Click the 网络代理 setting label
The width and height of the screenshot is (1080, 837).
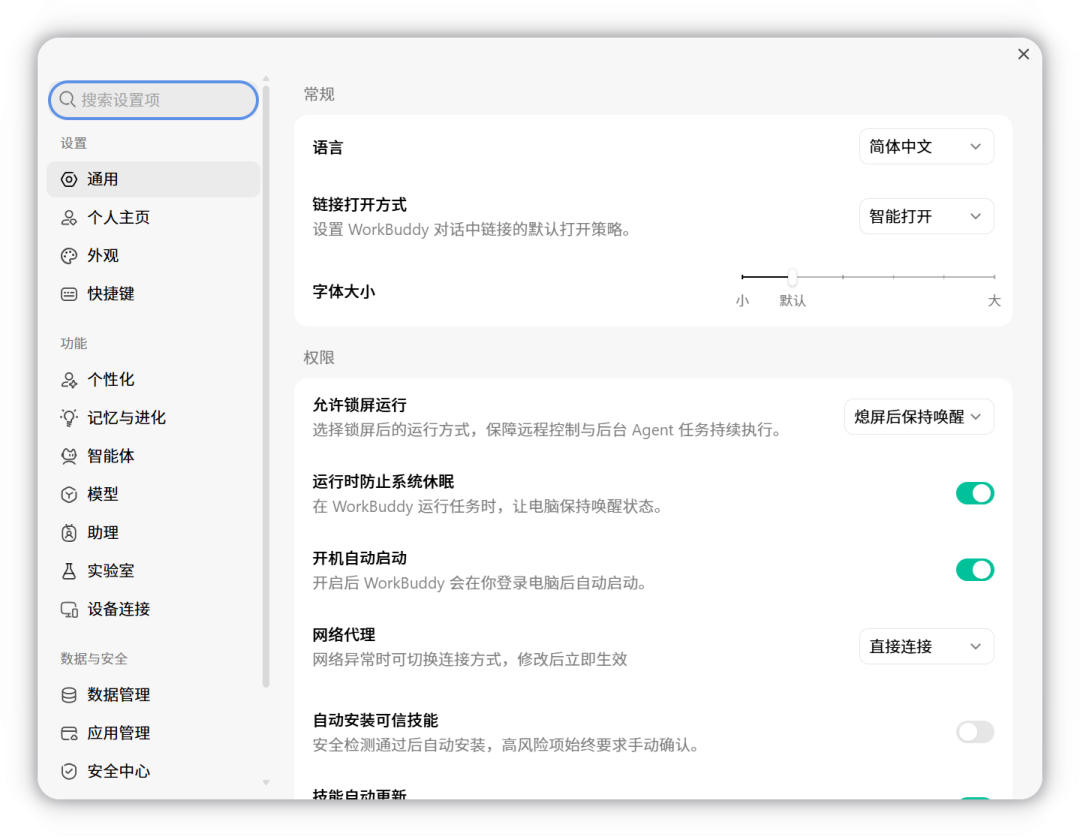click(x=344, y=635)
